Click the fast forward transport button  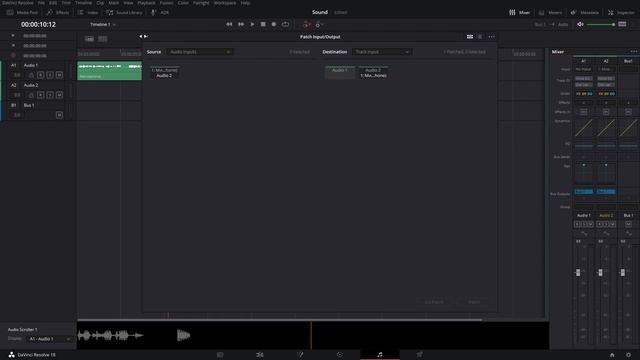(x=241, y=24)
